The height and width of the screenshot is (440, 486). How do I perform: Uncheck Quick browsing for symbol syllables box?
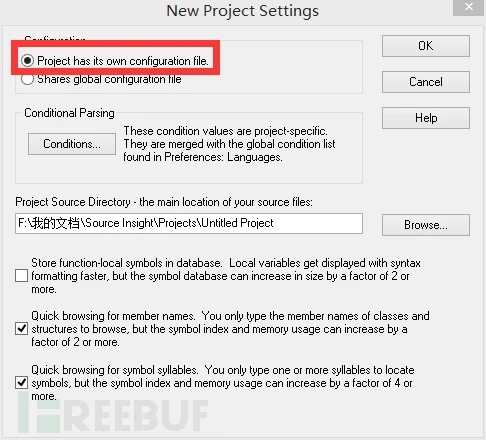21,382
